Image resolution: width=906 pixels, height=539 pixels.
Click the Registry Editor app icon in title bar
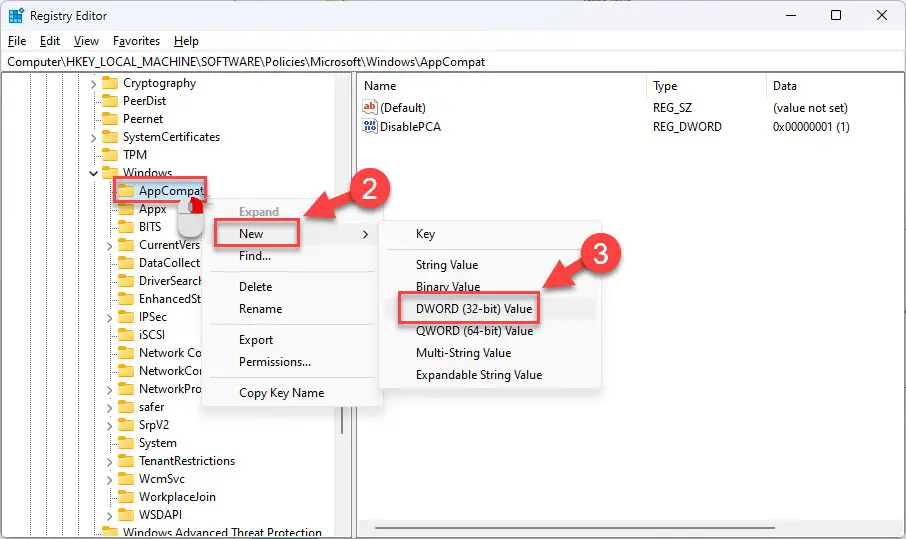click(16, 15)
